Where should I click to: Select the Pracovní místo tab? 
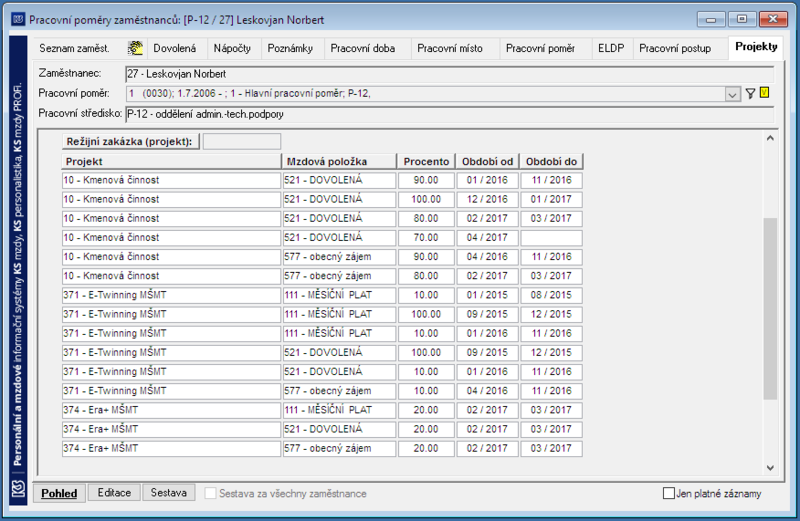click(x=450, y=48)
